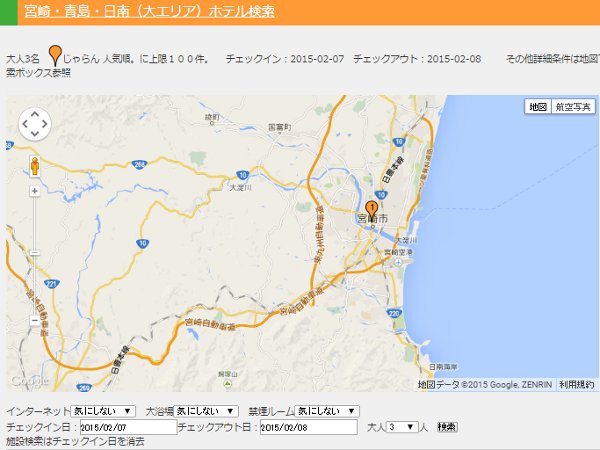This screenshot has height=450, width=600.
Task: Click the 宮崎市 city label on map
Action: [373, 218]
